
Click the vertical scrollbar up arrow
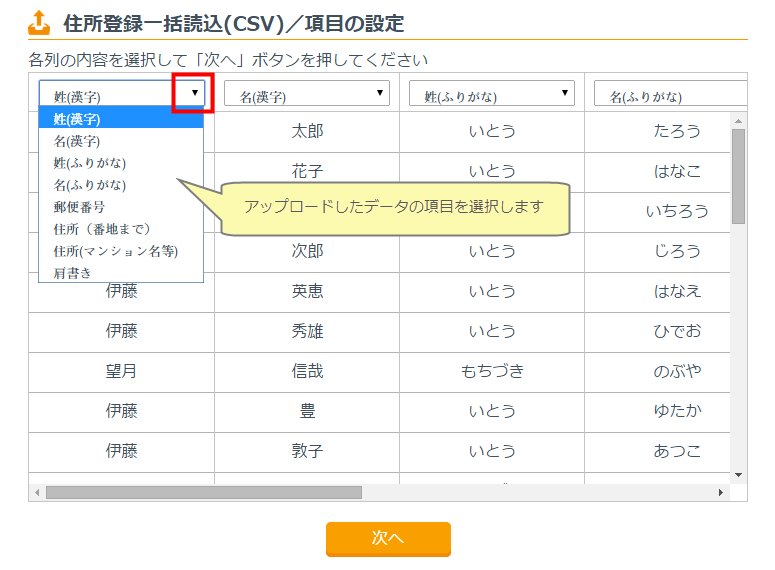pyautogui.click(x=739, y=120)
